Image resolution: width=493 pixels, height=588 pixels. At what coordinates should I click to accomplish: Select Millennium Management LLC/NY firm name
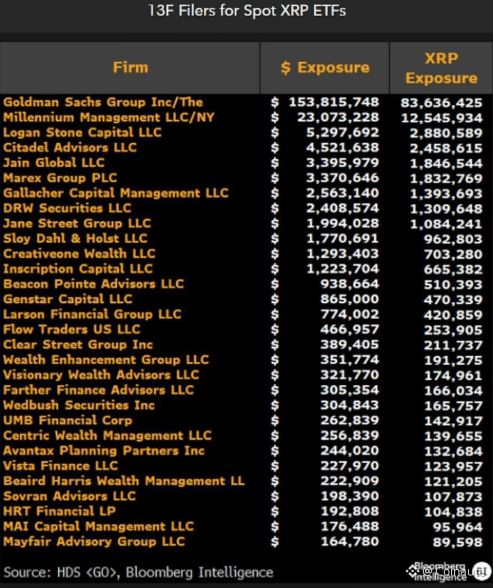click(x=109, y=117)
